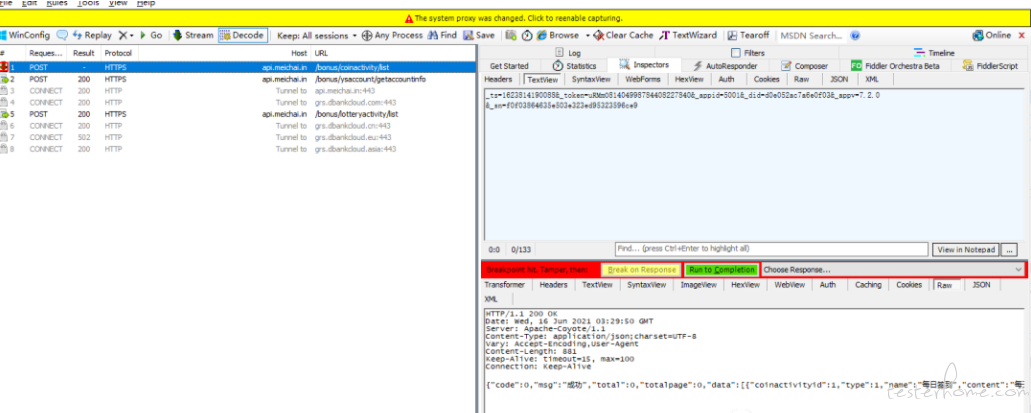
Task: Click the Go resume button
Action: coord(151,36)
